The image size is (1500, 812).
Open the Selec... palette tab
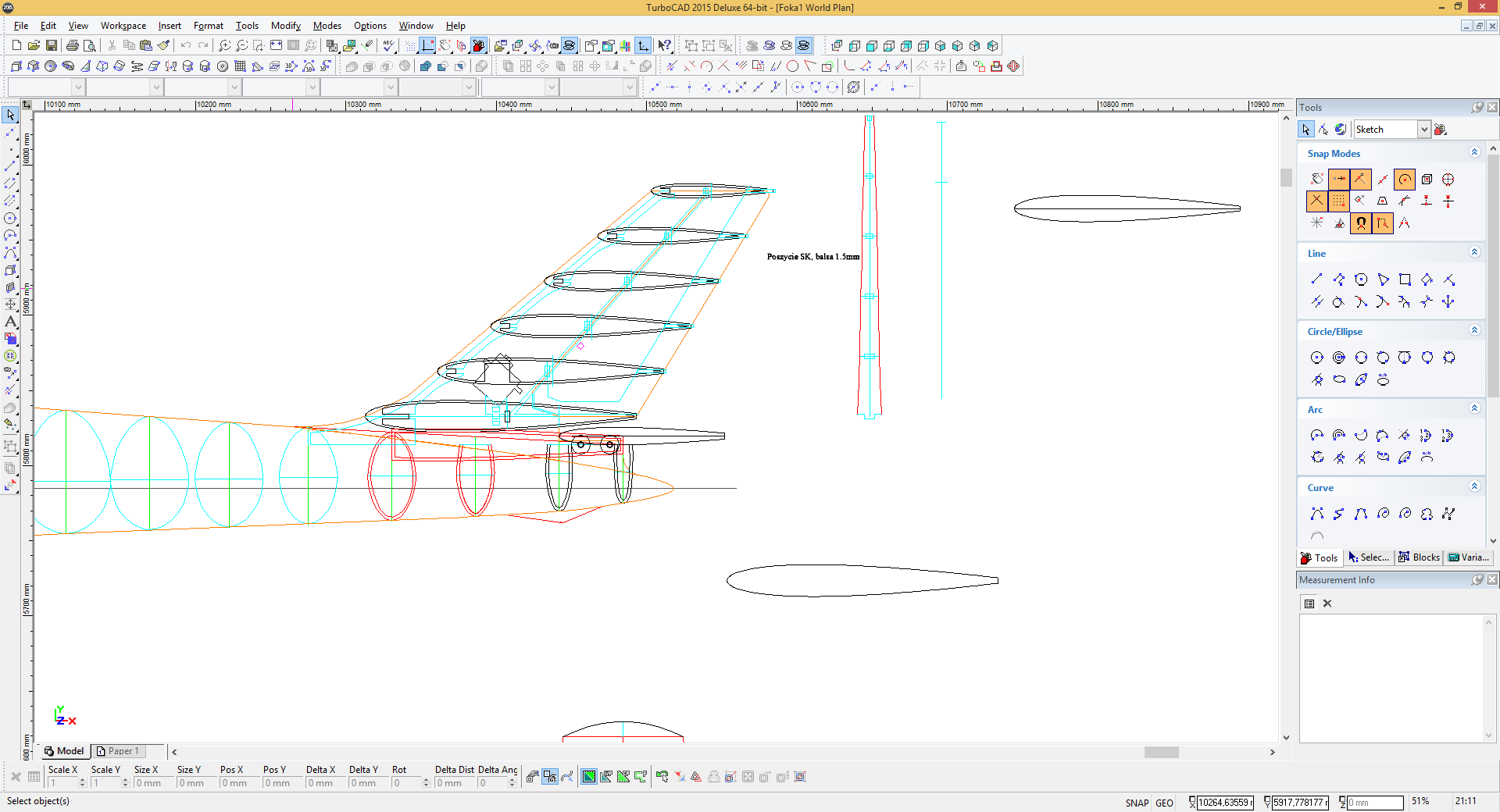pos(1369,557)
